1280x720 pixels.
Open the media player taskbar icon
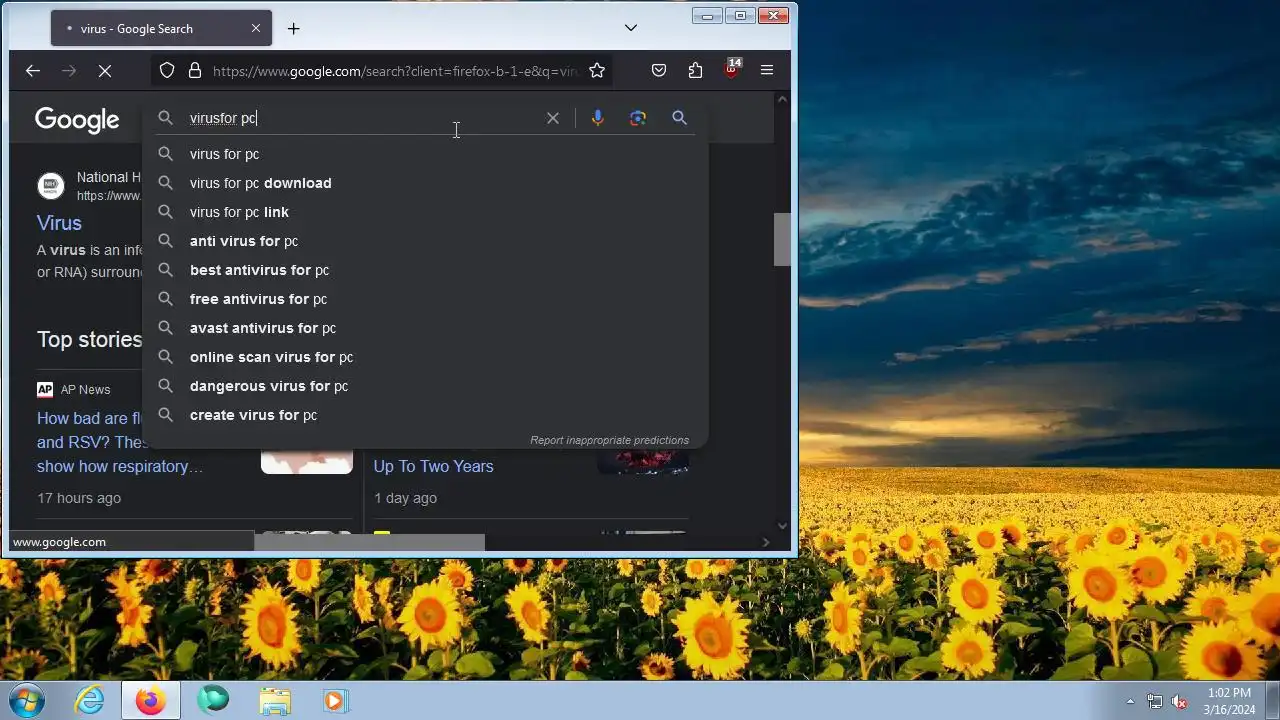tap(335, 701)
